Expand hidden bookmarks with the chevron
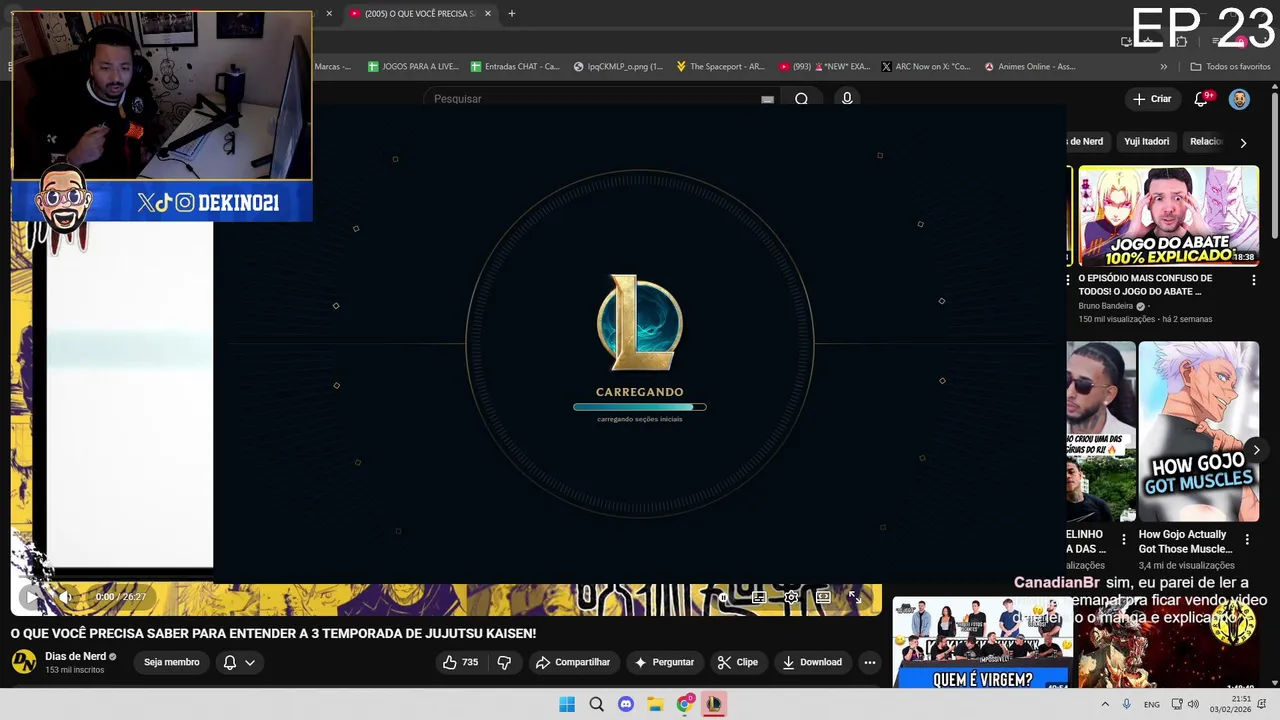This screenshot has height=720, width=1280. tap(1163, 66)
